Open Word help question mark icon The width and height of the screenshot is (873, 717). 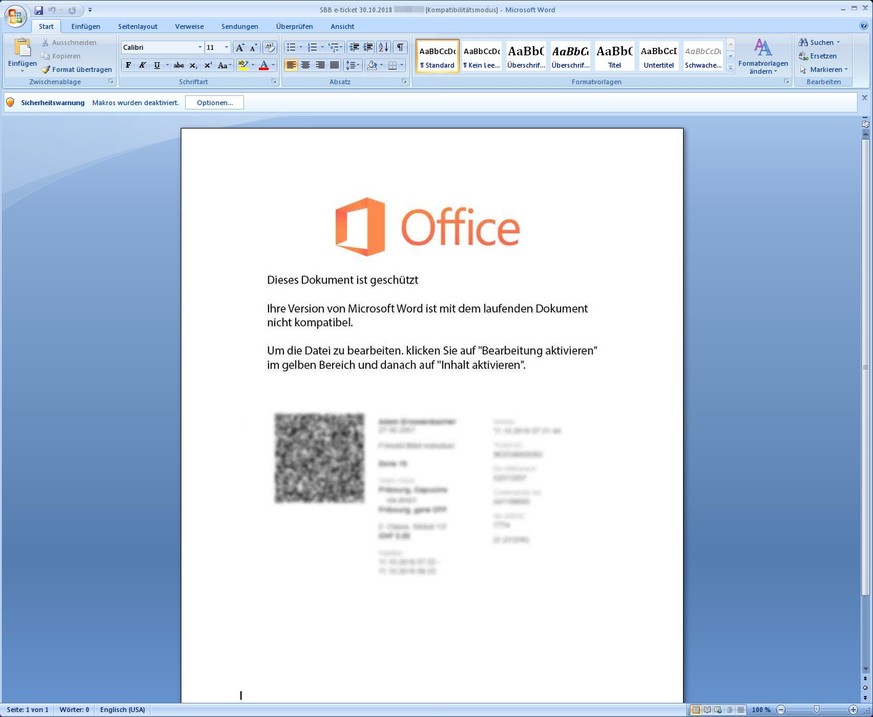864,27
